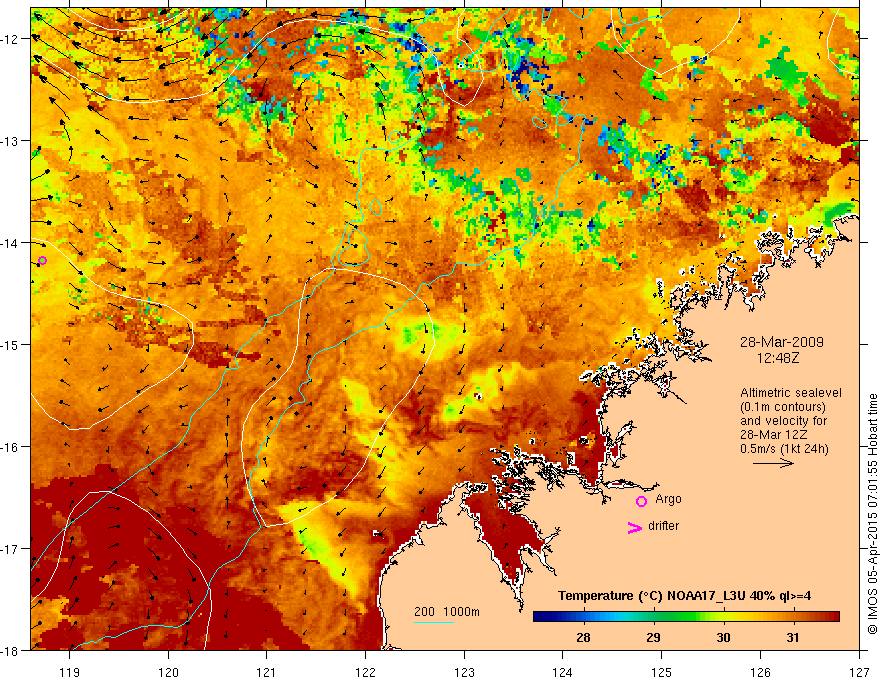Click the temperature color bar at 30
The width and height of the screenshot is (880, 680).
tap(723, 617)
